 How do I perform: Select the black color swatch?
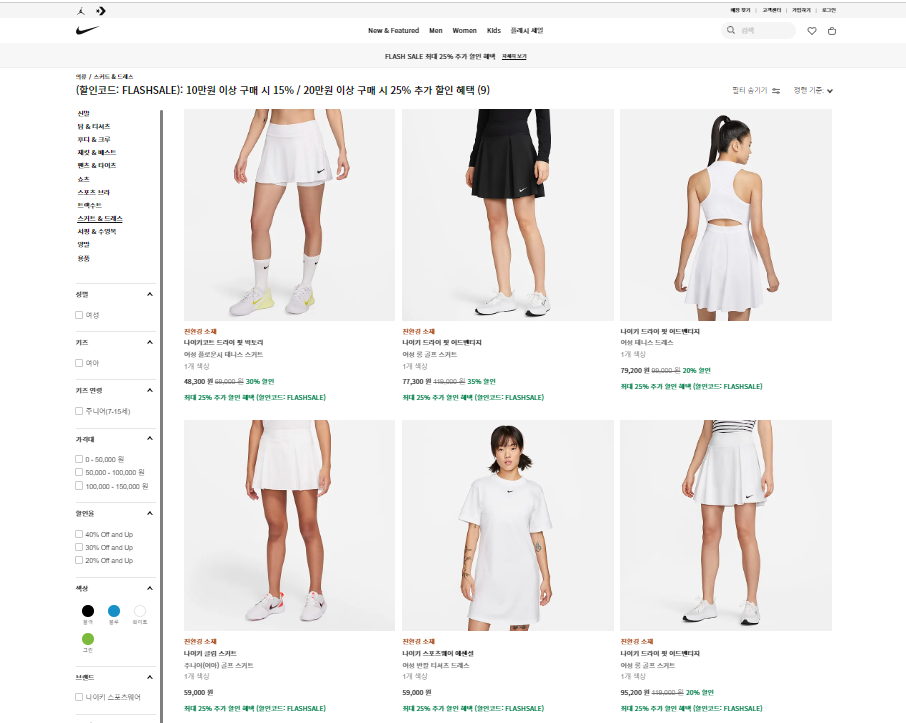tap(88, 611)
